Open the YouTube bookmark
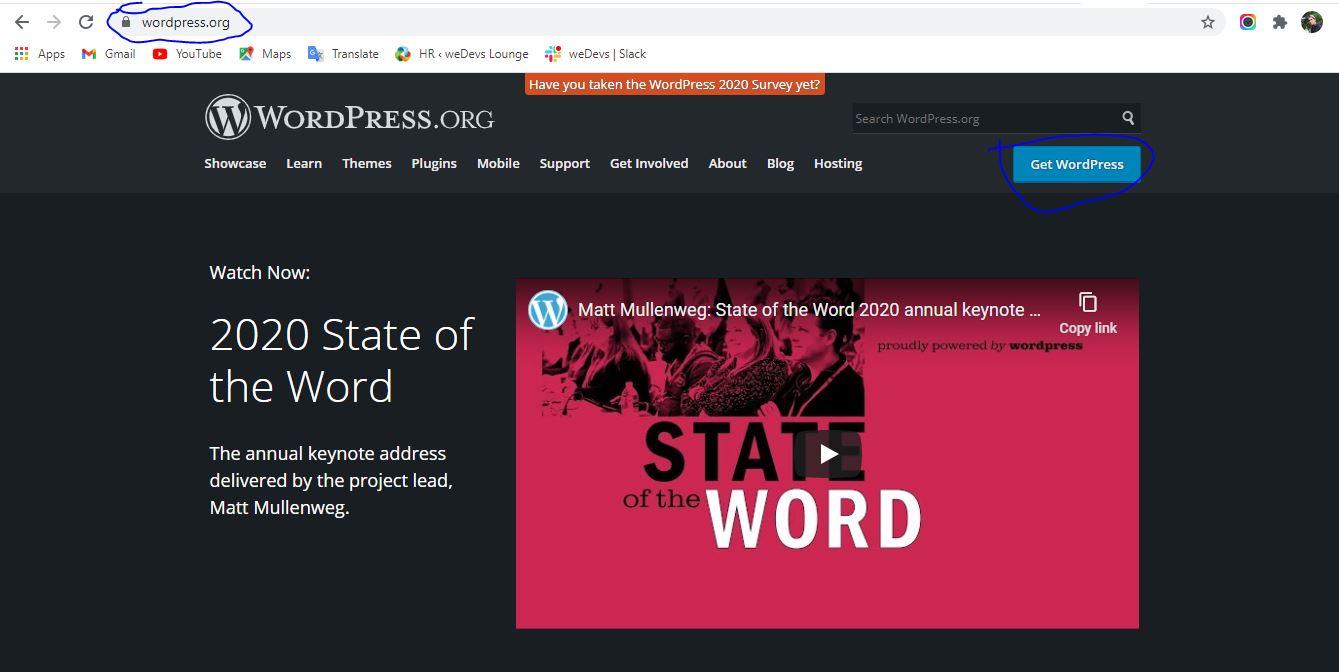Image resolution: width=1339 pixels, height=672 pixels. click(x=187, y=54)
